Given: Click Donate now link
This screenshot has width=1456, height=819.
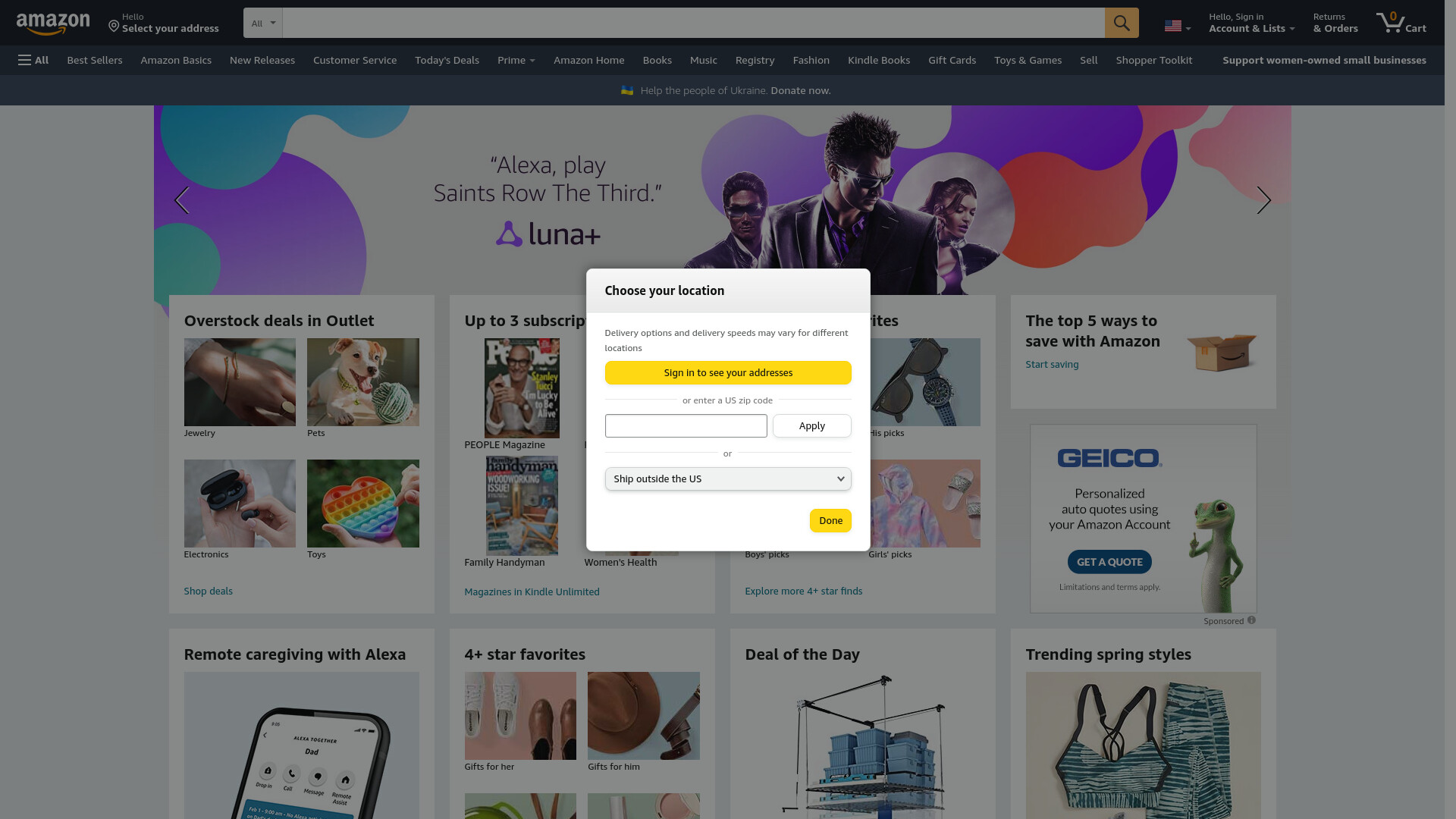Looking at the screenshot, I should pyautogui.click(x=801, y=90).
